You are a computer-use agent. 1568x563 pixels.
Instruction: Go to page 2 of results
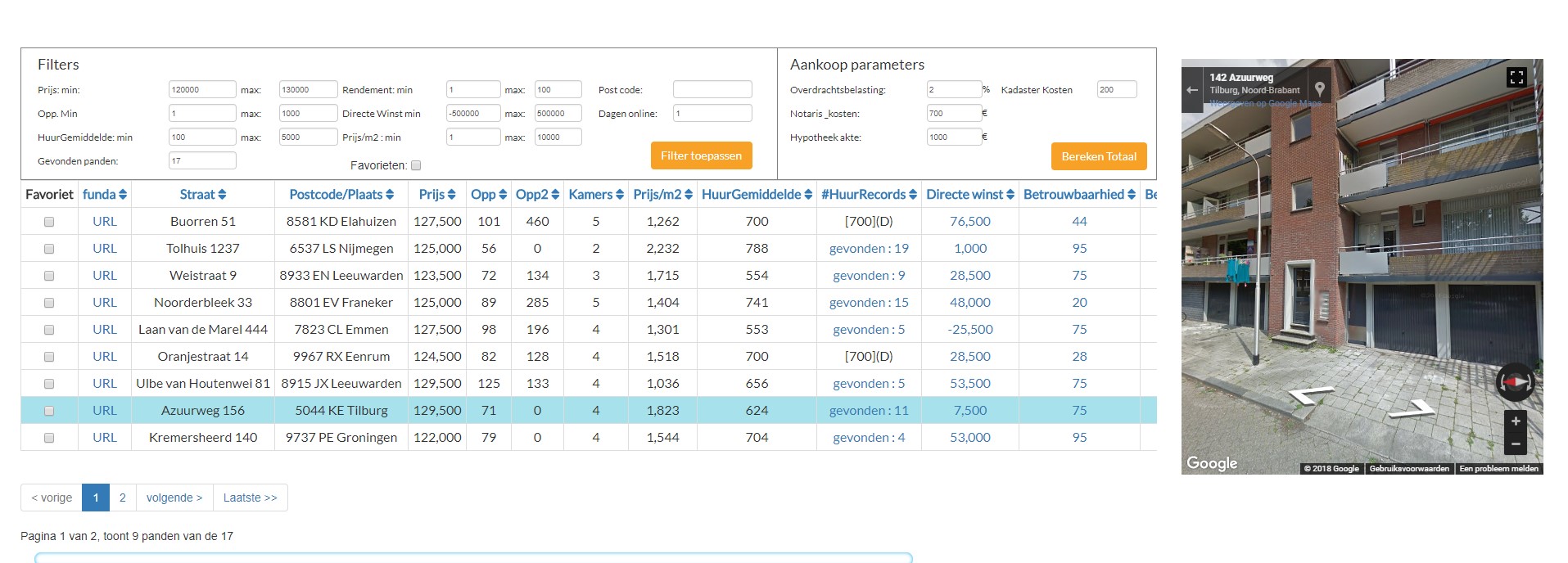pyautogui.click(x=123, y=498)
